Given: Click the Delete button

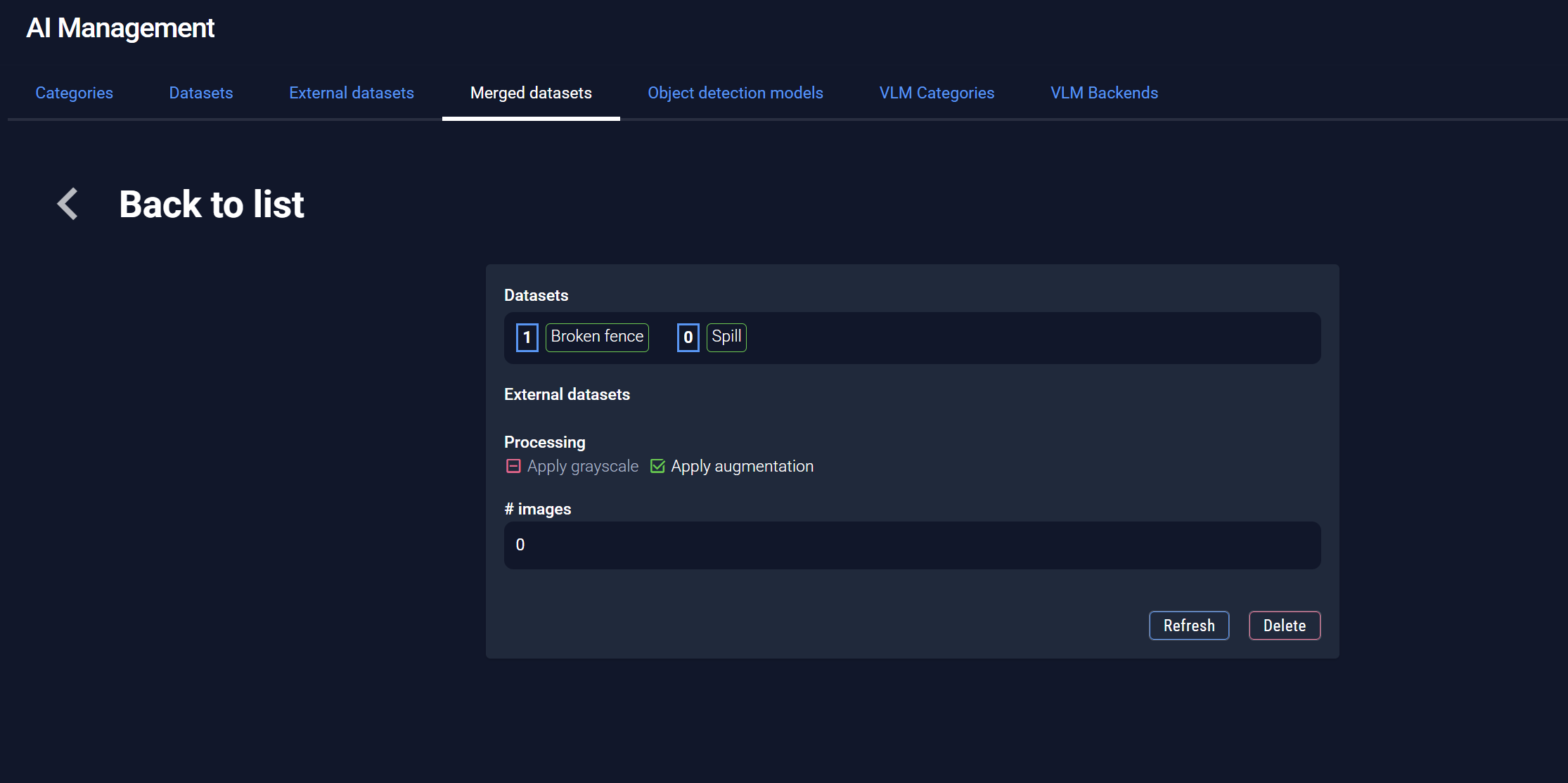Looking at the screenshot, I should click(x=1284, y=625).
